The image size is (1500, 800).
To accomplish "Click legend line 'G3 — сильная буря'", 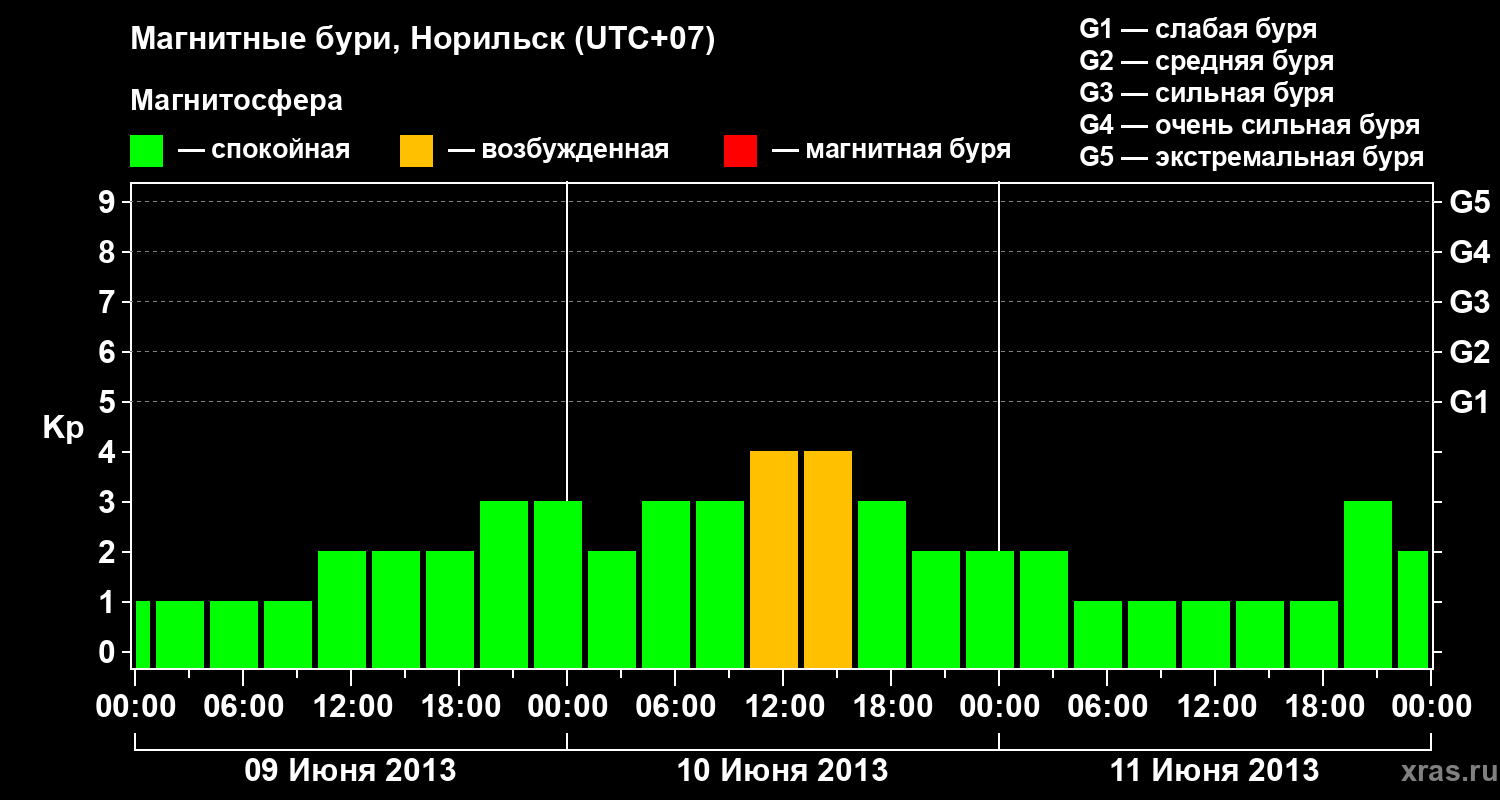I will [x=1206, y=93].
